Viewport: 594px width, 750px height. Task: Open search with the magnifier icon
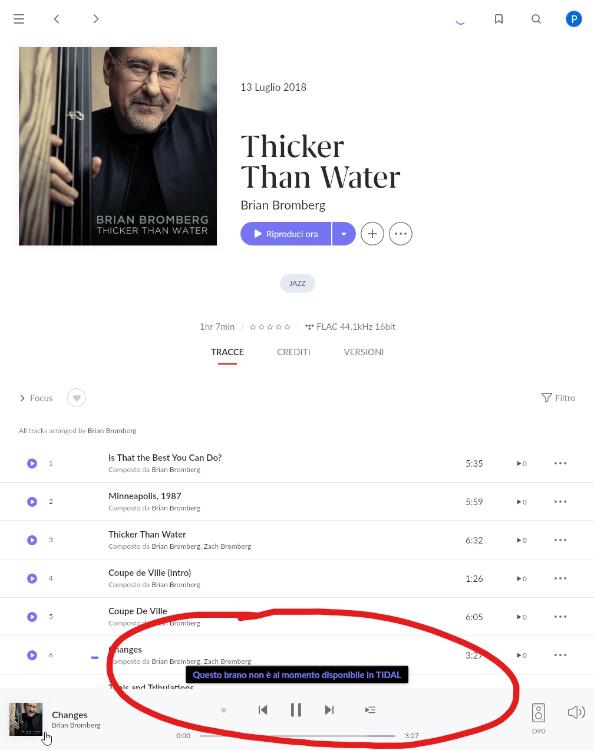tap(536, 19)
